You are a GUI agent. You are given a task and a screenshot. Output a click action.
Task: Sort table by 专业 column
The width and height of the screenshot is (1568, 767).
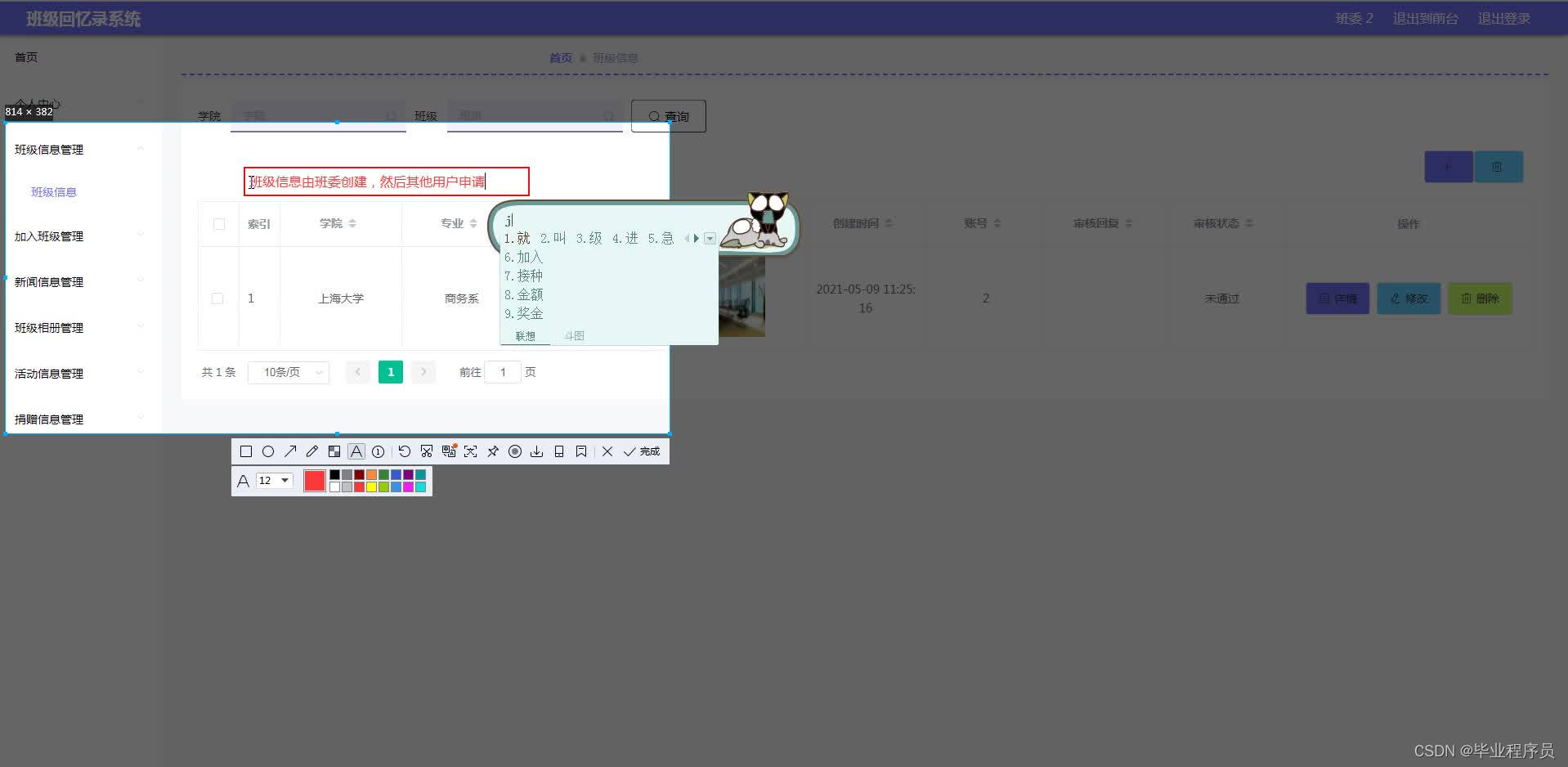pyautogui.click(x=473, y=223)
